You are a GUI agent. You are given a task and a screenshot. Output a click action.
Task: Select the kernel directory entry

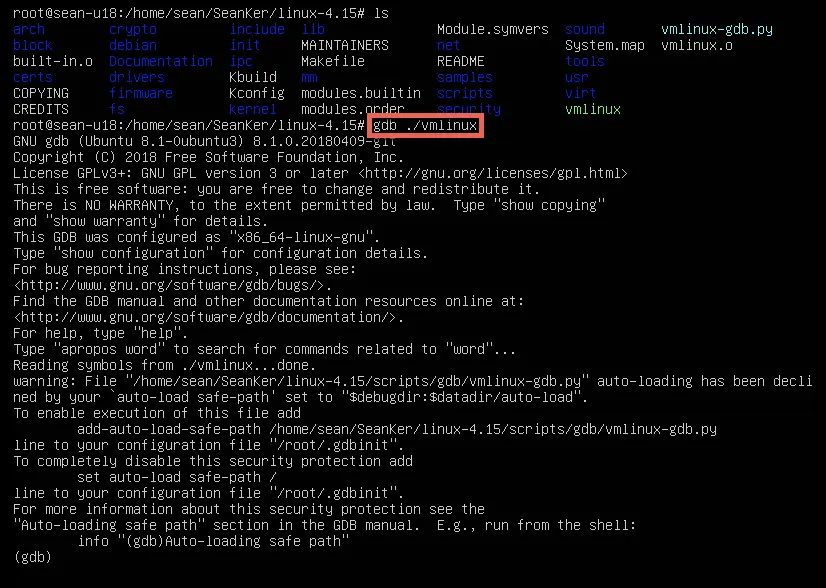click(253, 109)
